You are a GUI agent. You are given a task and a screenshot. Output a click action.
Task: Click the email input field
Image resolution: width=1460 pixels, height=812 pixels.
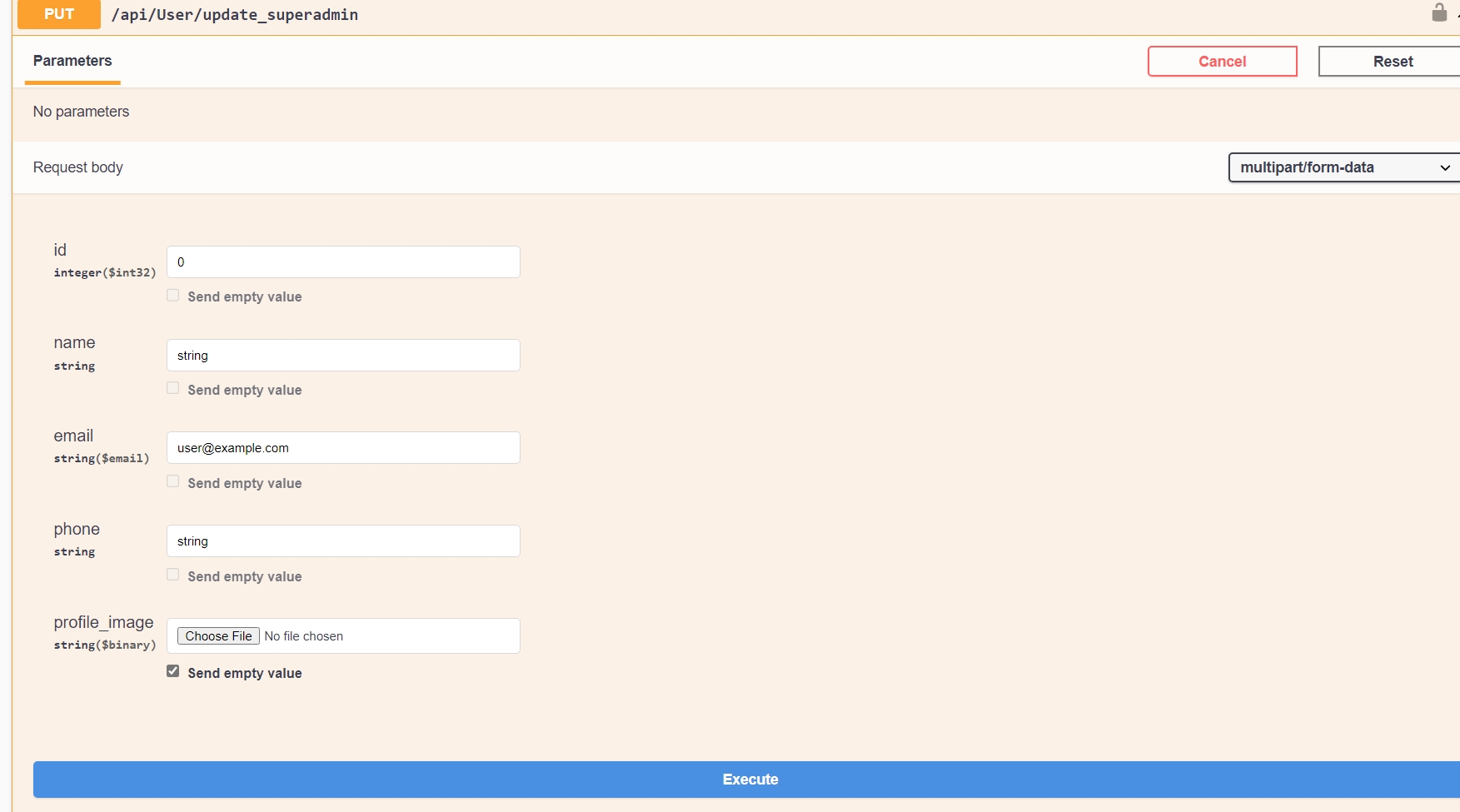[x=343, y=448]
